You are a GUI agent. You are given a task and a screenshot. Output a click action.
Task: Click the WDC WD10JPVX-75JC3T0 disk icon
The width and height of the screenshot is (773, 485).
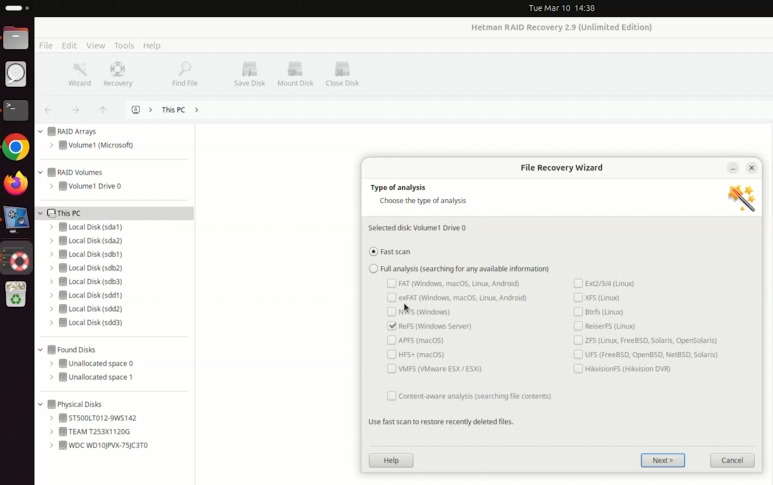63,445
